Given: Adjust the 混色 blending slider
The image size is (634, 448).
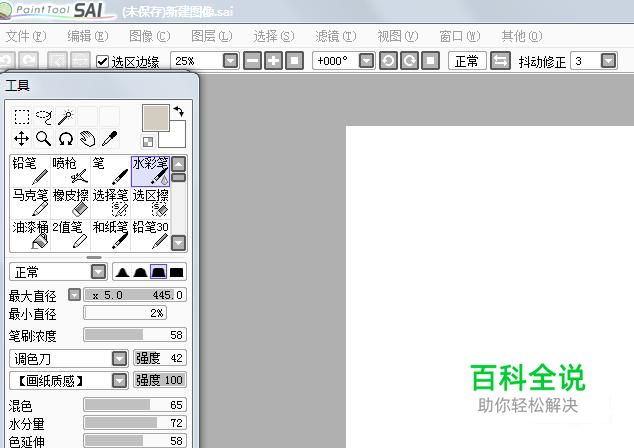Looking at the screenshot, I should click(135, 405).
